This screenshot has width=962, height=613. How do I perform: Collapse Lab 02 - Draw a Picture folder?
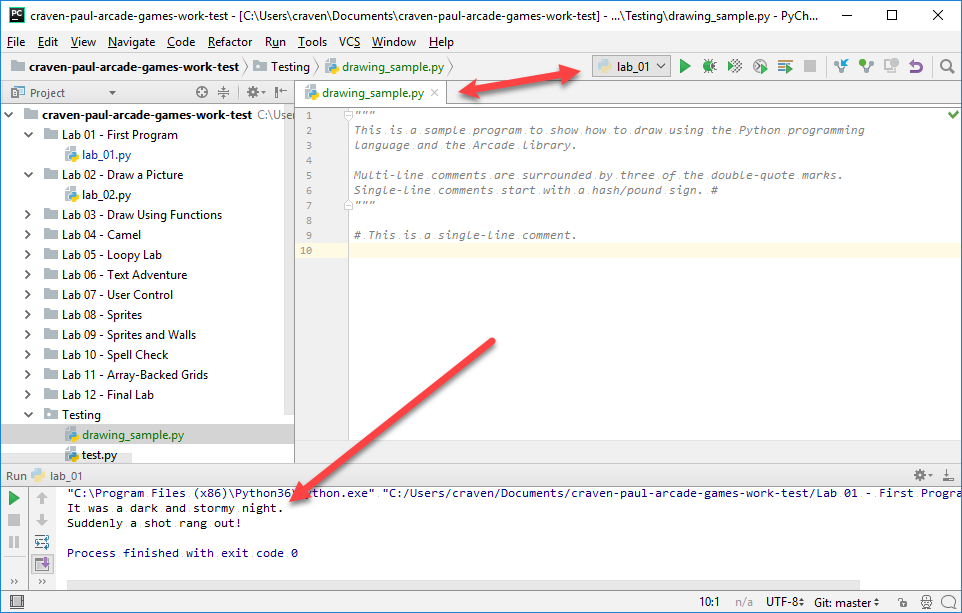click(28, 175)
